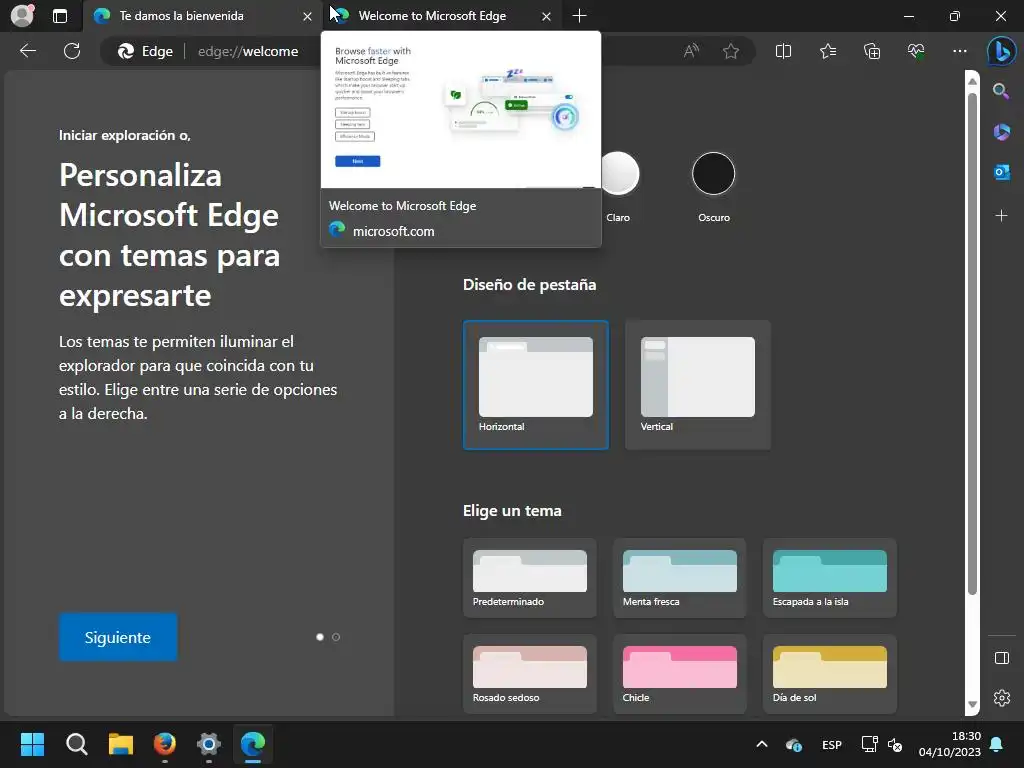Select the Menta fresca theme
1024x768 pixels.
coord(680,578)
